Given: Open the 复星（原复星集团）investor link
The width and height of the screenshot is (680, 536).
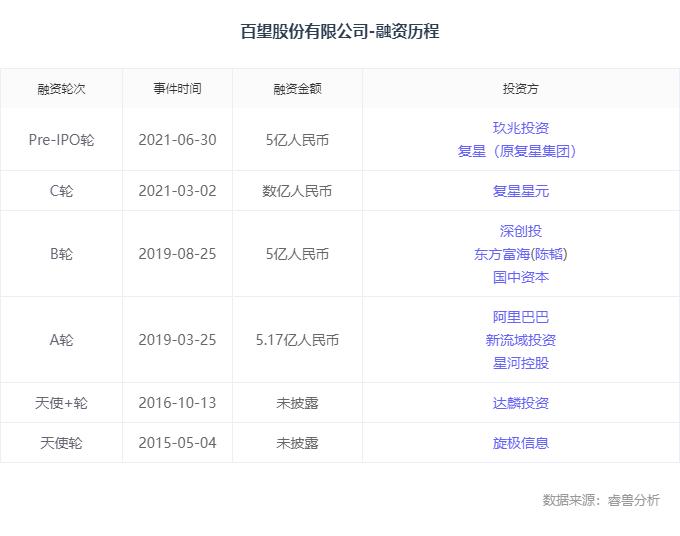Looking at the screenshot, I should [517, 151].
